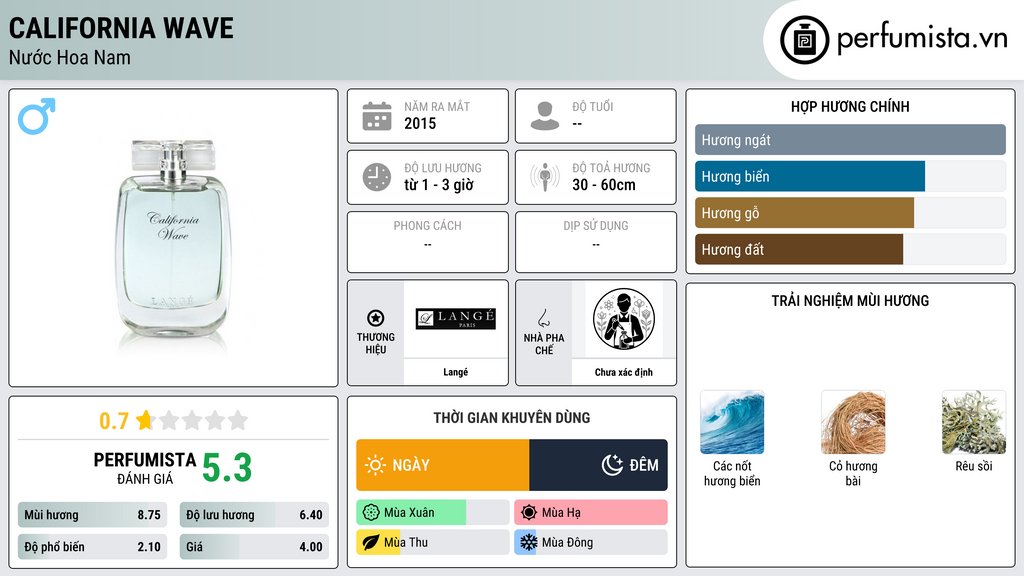This screenshot has height=576, width=1024.
Task: Click the perfumista.vn bottle logo icon
Action: [804, 40]
